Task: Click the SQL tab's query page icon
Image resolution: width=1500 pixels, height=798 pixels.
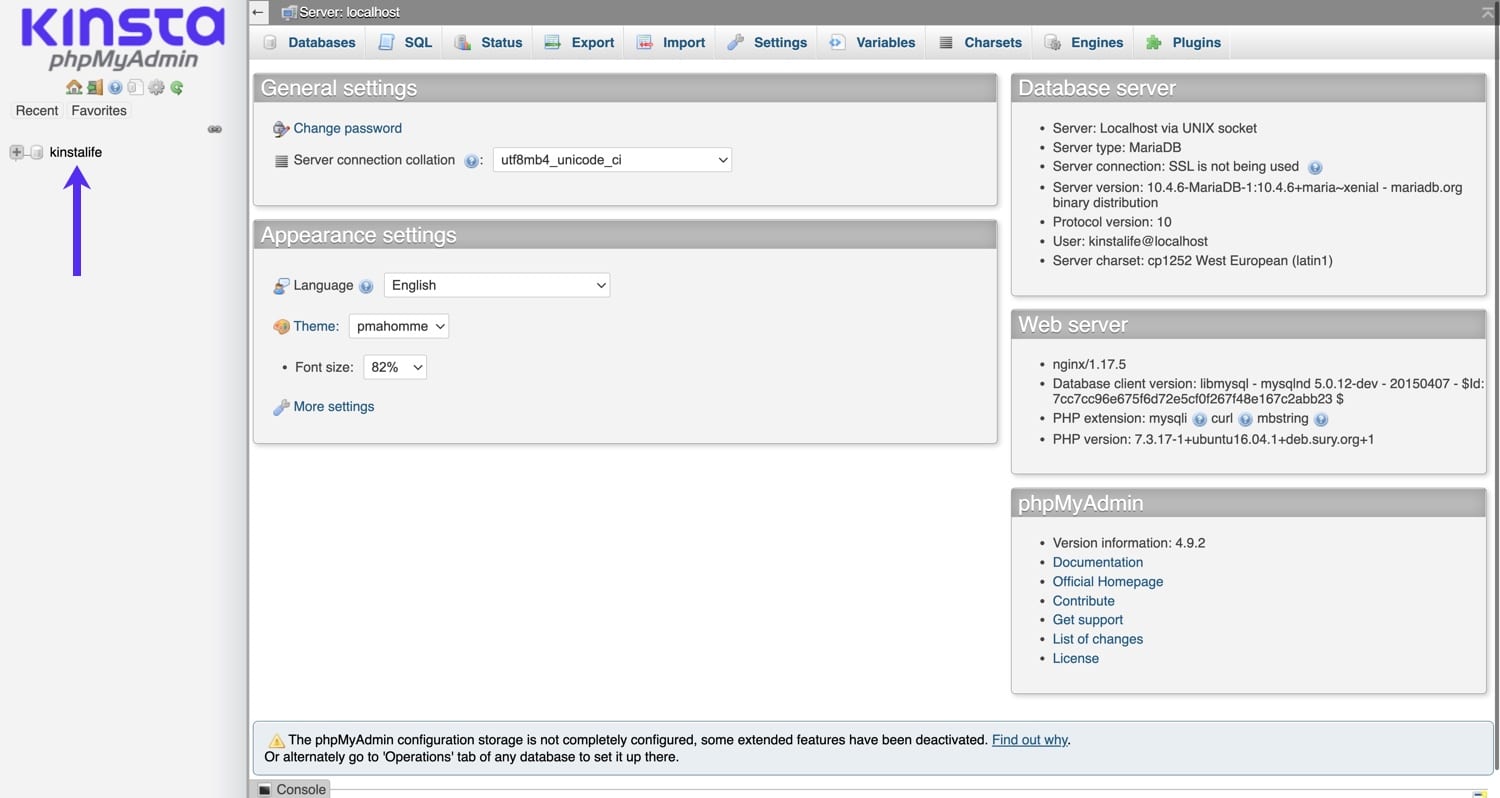Action: pos(385,42)
